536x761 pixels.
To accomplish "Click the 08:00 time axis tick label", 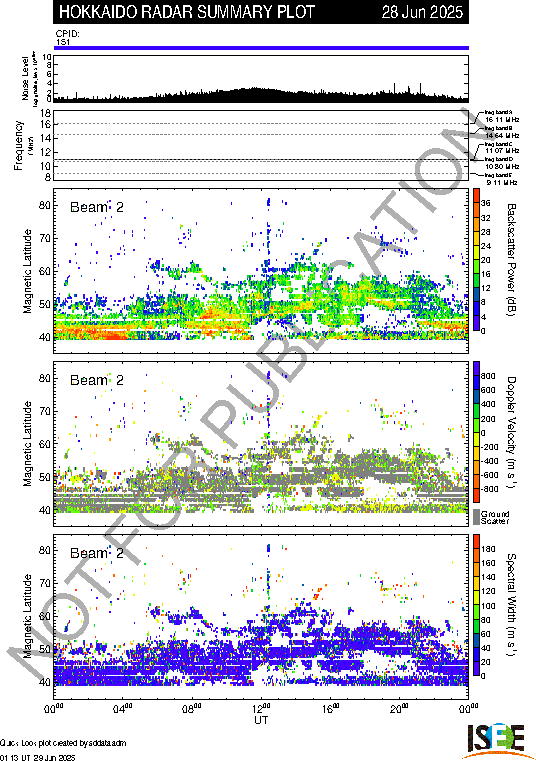I will pyautogui.click(x=192, y=708).
